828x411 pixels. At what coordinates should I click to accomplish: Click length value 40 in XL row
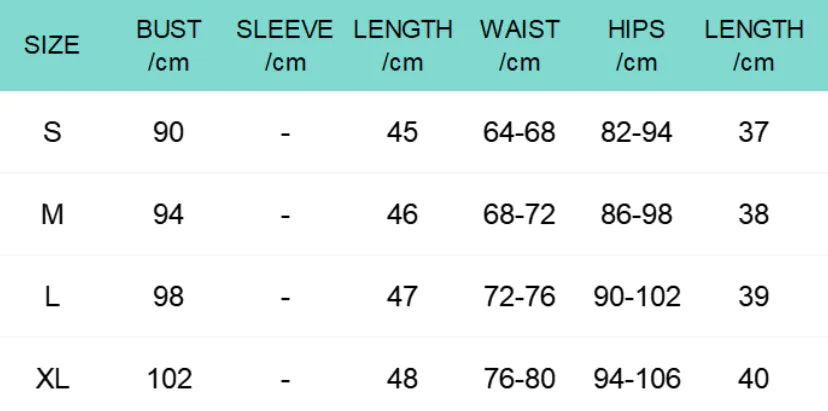tap(753, 379)
